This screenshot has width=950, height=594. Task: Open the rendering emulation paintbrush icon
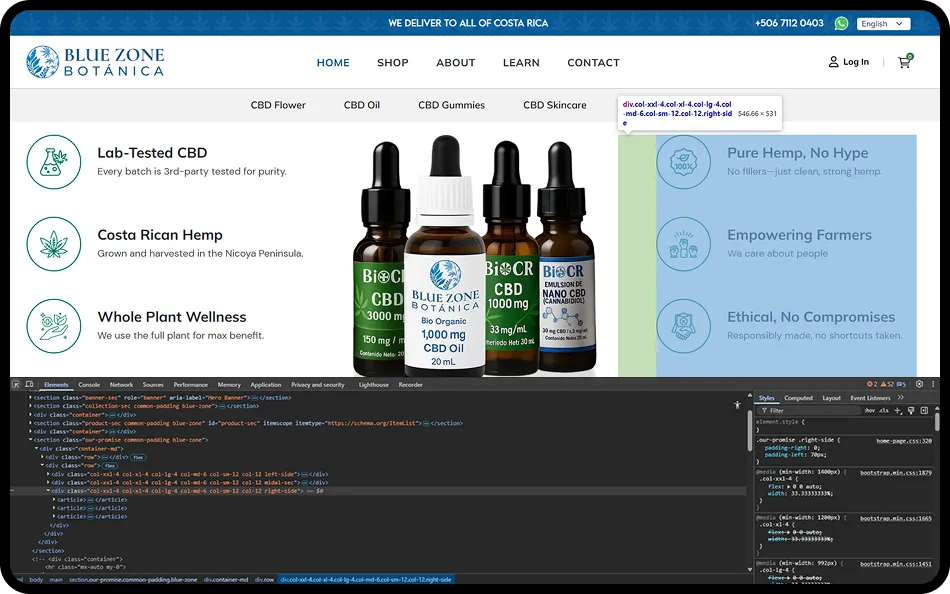(x=911, y=410)
